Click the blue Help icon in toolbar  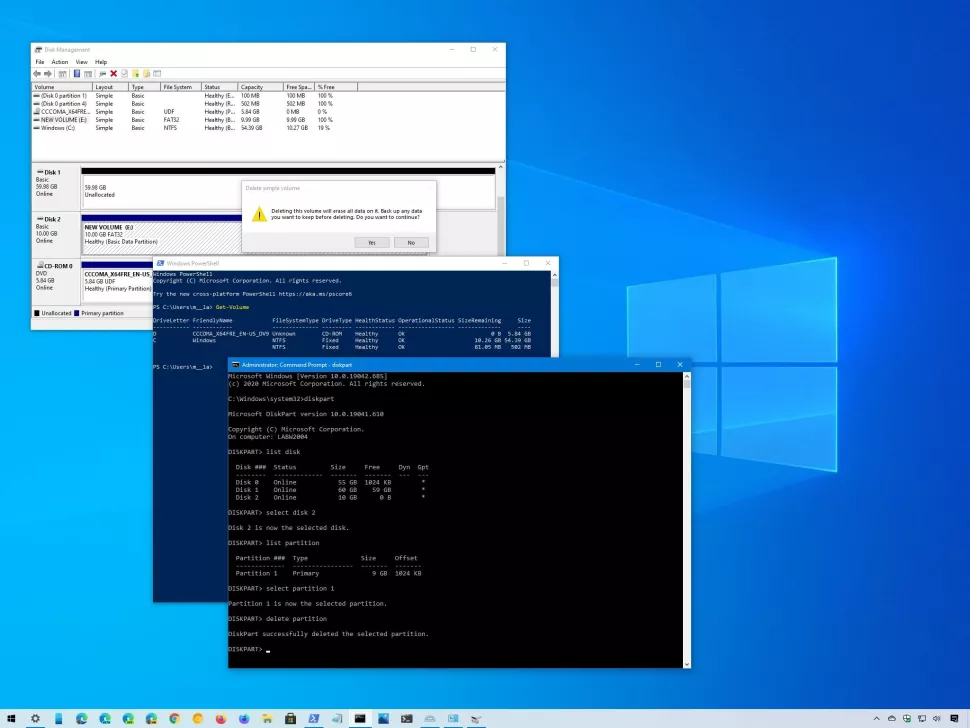76,74
